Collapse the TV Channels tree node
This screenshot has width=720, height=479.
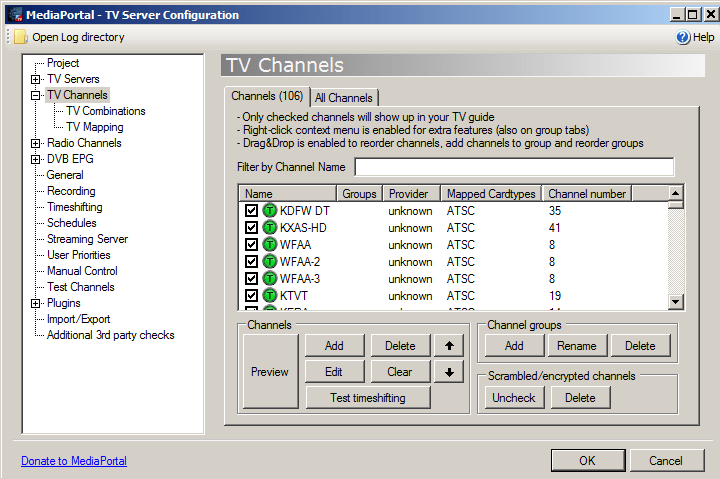click(x=35, y=96)
